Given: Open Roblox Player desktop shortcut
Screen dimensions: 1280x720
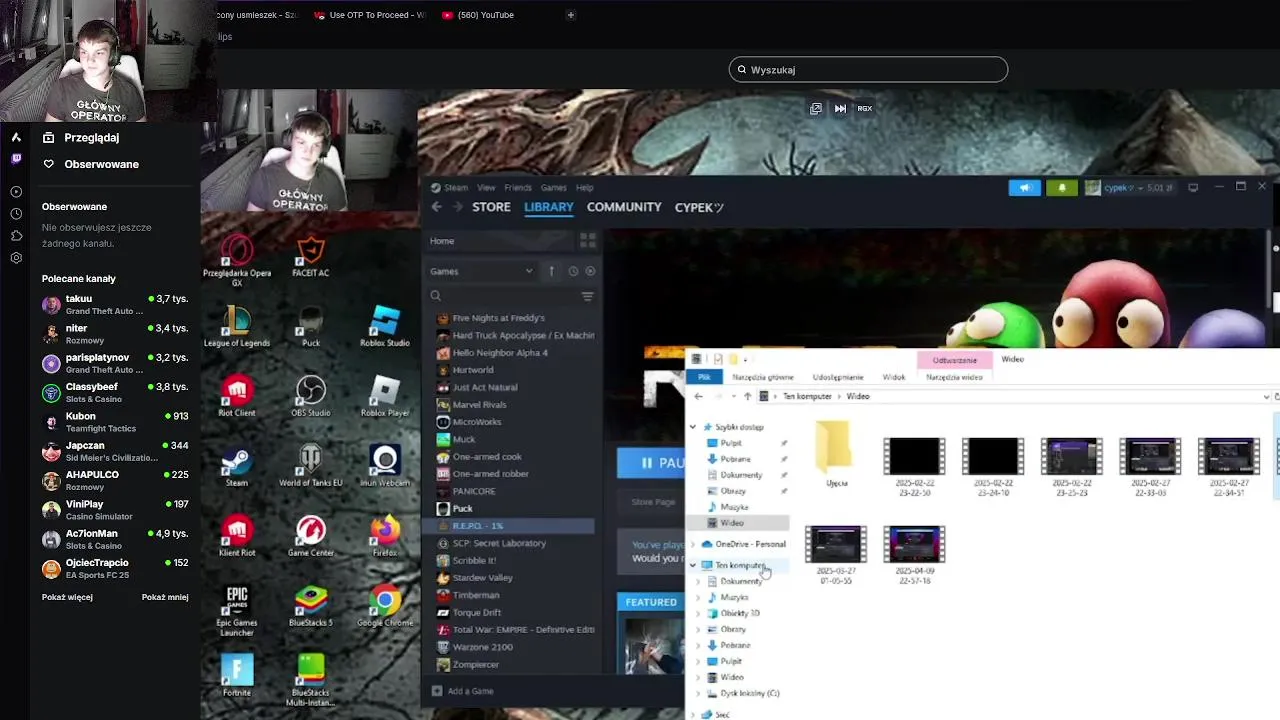Looking at the screenshot, I should (385, 397).
